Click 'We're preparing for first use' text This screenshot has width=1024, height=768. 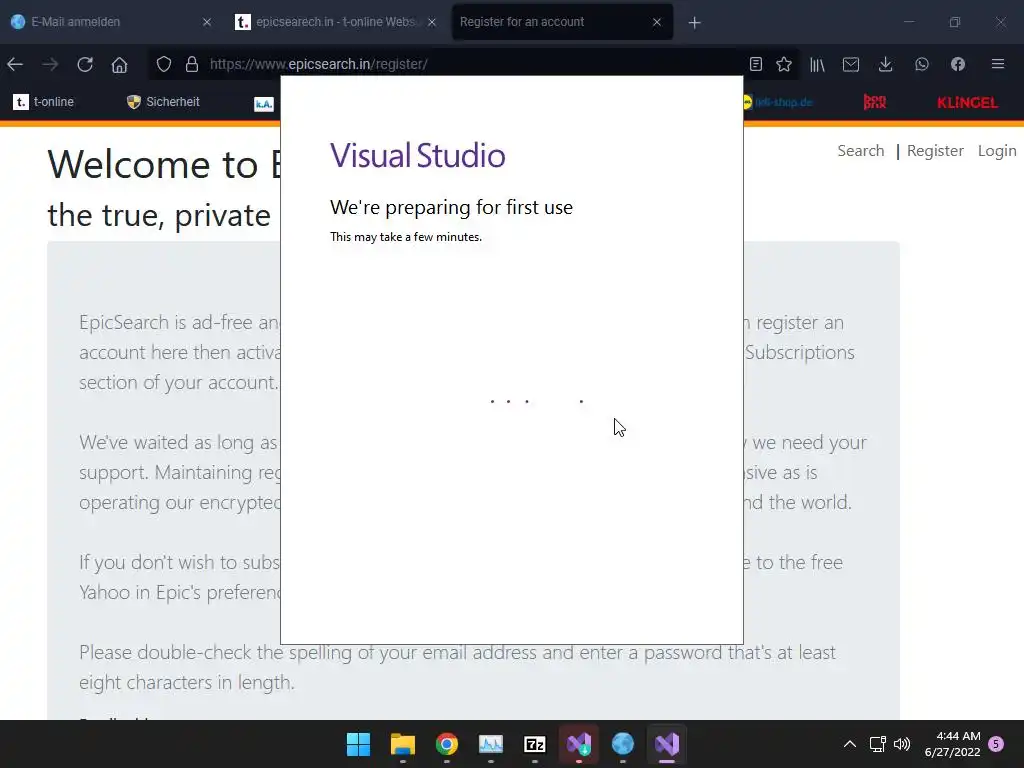[x=451, y=207]
